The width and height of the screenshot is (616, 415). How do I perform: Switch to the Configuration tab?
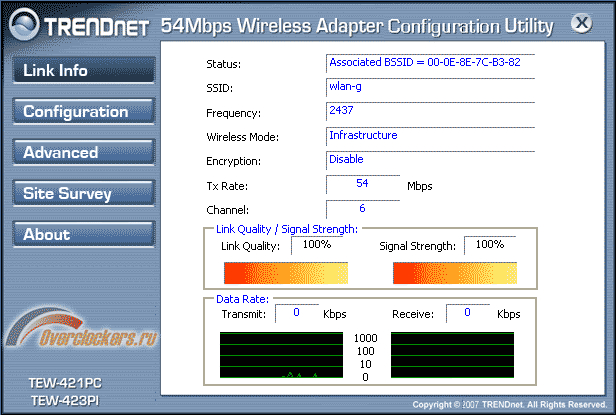coord(84,111)
